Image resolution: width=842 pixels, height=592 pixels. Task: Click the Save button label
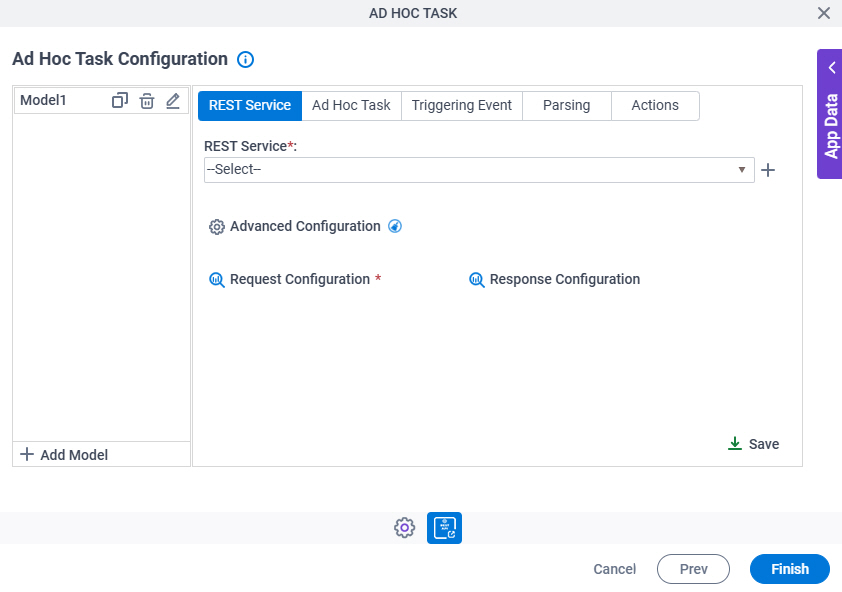pyautogui.click(x=764, y=444)
